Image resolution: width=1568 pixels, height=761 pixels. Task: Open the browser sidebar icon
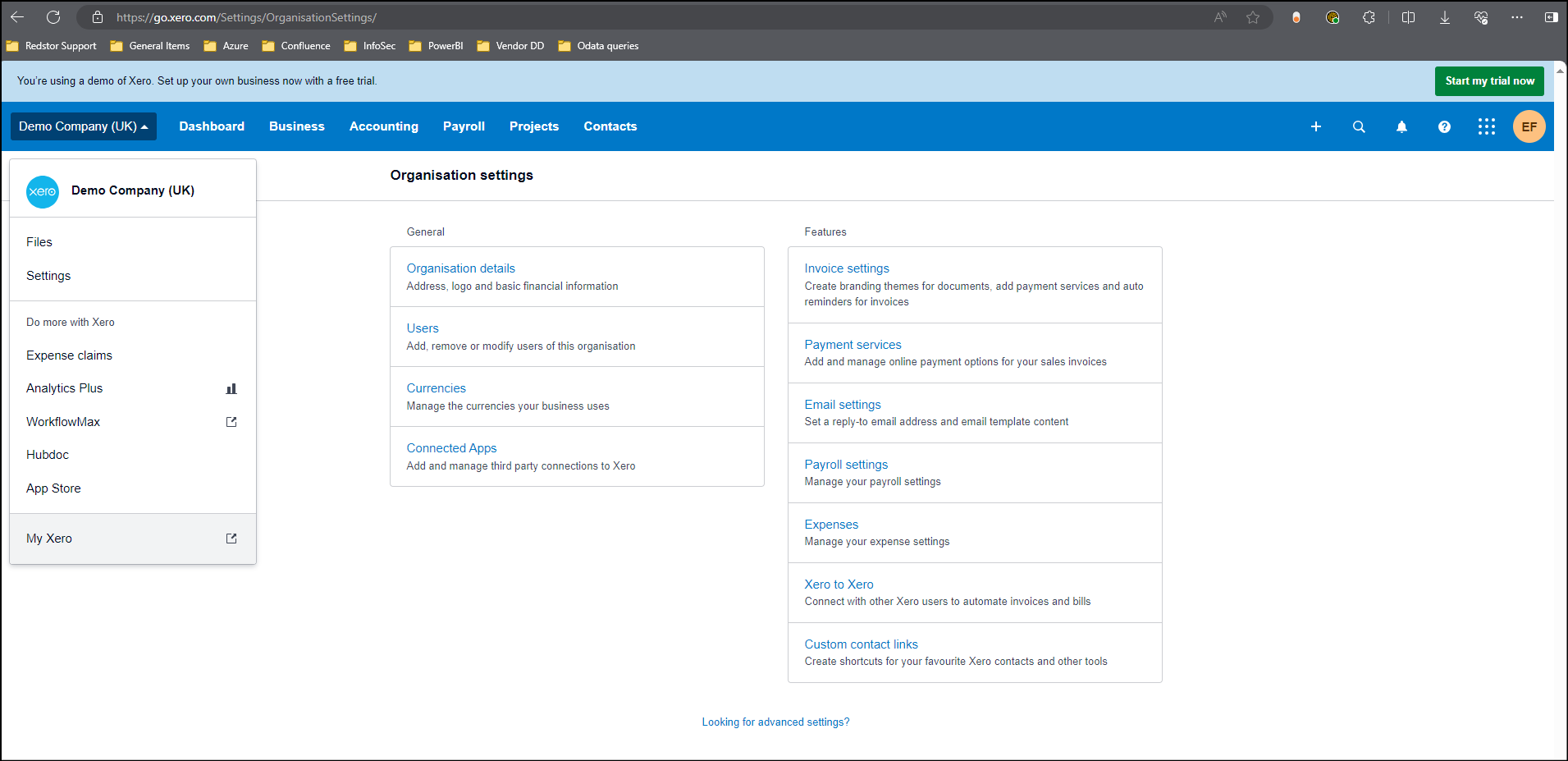(1551, 17)
